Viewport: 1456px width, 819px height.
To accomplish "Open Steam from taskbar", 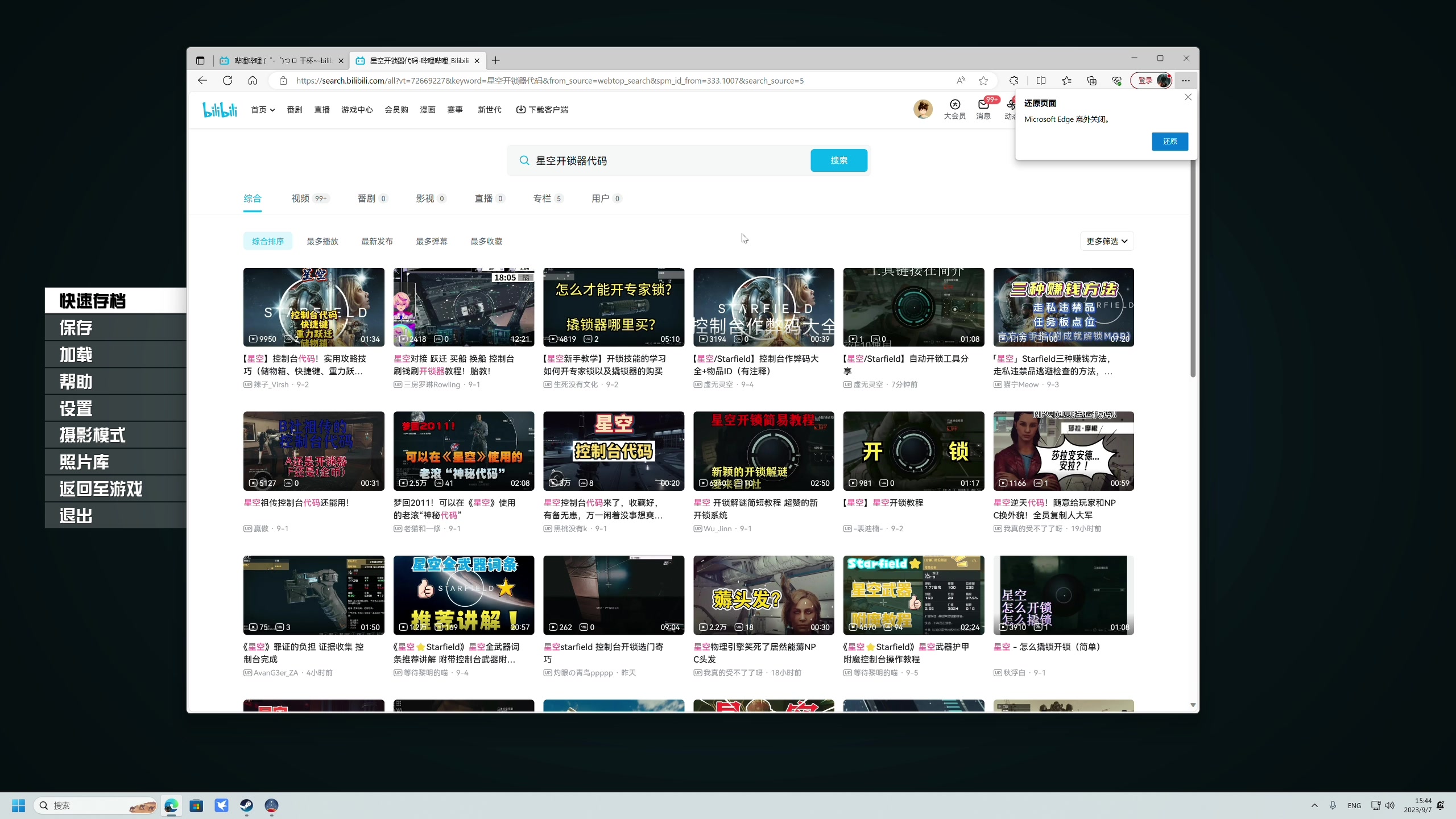I will coord(246,805).
